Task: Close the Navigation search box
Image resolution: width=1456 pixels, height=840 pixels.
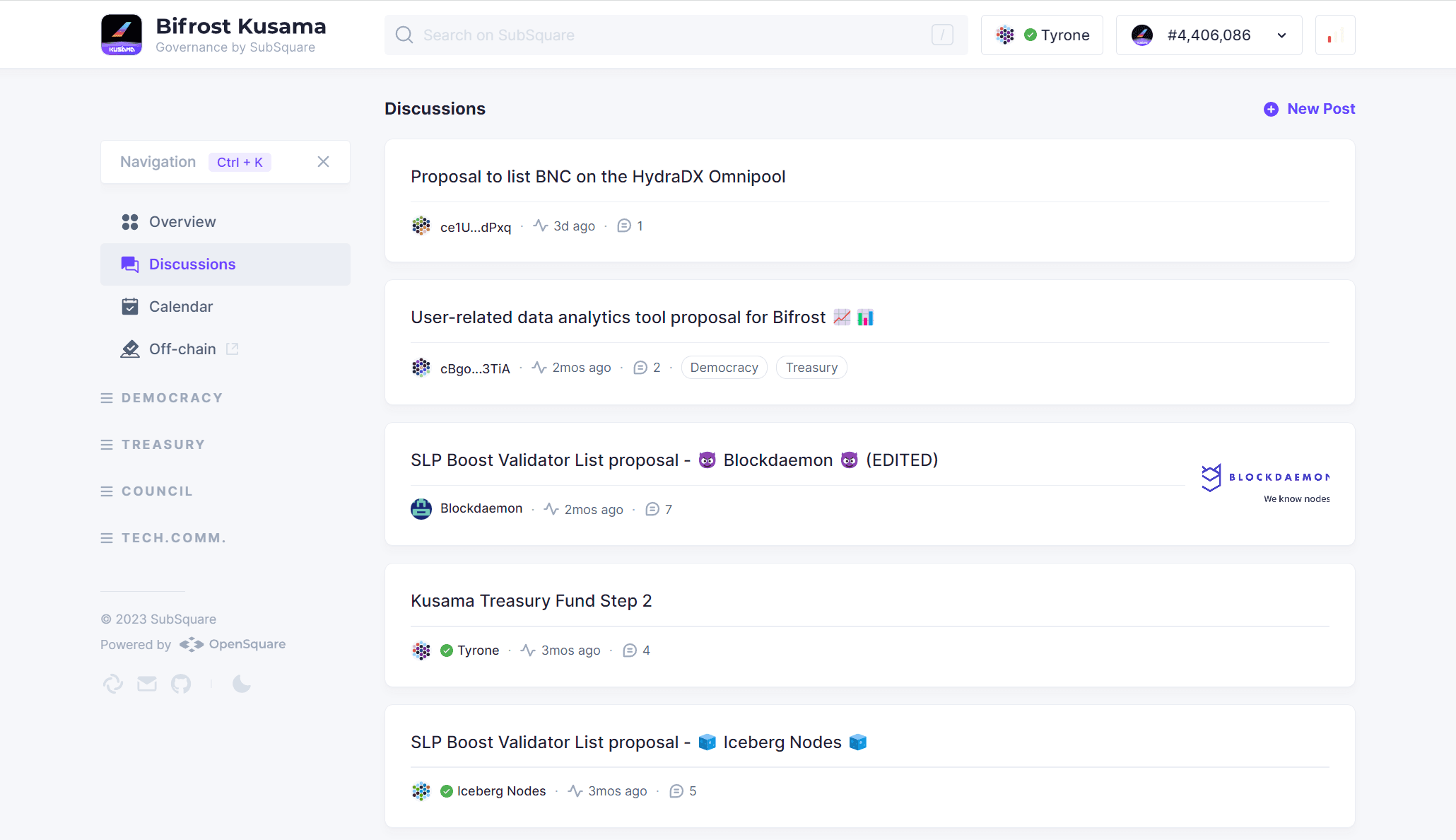Action: [323, 162]
